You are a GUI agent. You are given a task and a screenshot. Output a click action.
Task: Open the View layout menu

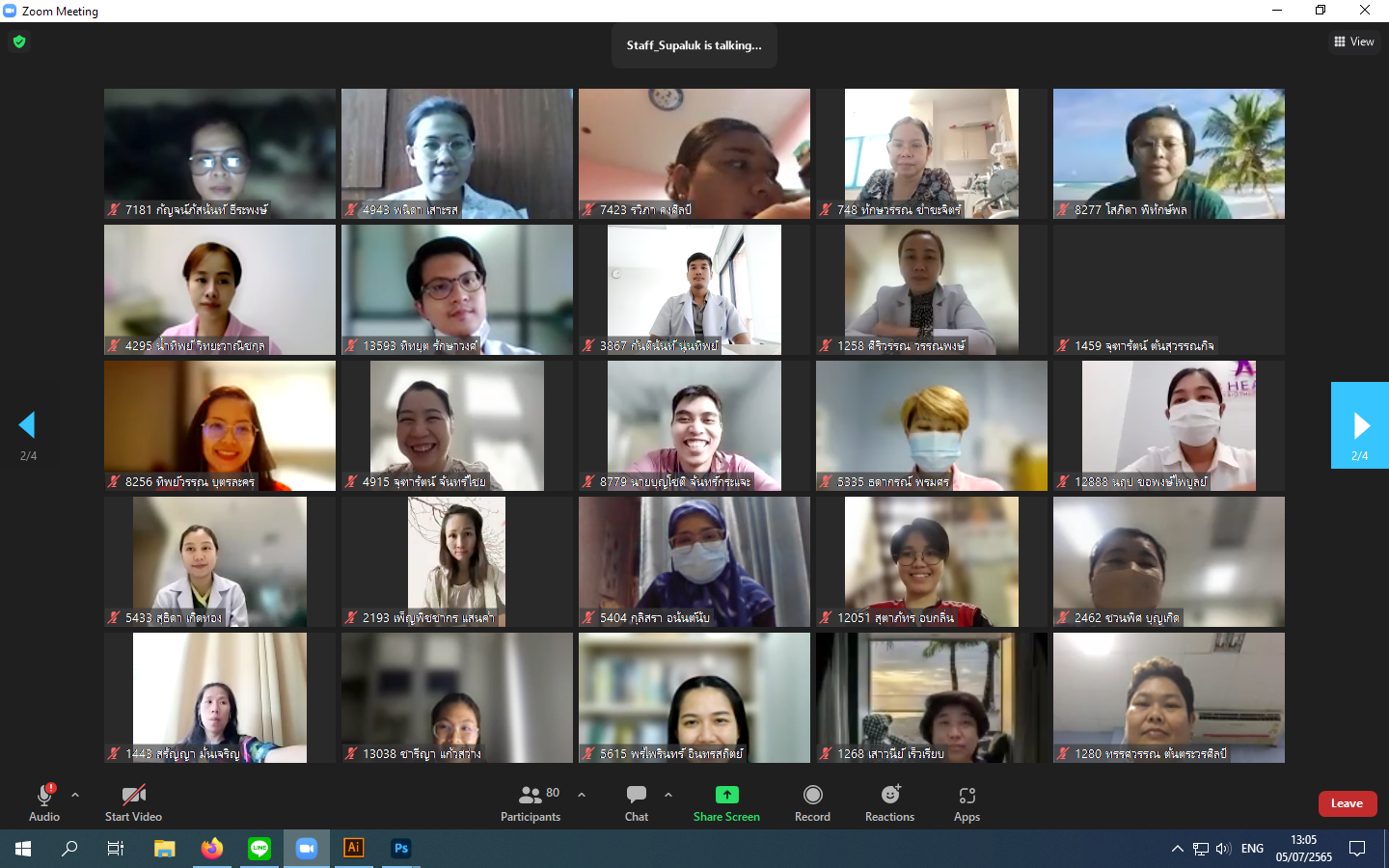click(1354, 41)
